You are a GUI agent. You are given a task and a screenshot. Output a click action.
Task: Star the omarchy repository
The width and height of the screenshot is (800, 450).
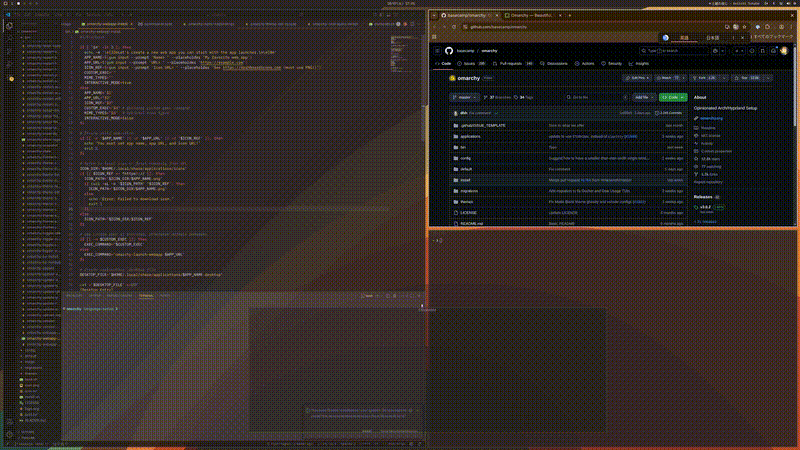747,78
